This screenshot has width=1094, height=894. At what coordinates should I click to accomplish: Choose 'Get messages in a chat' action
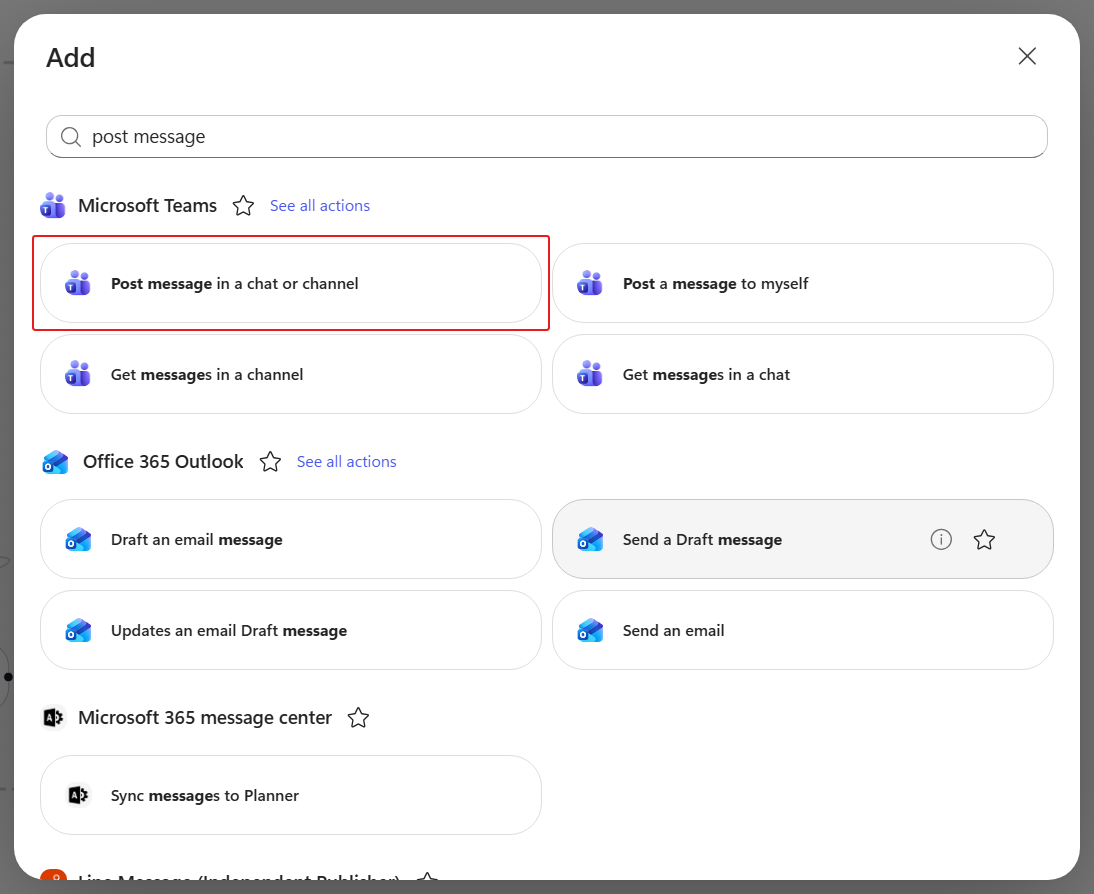point(802,375)
